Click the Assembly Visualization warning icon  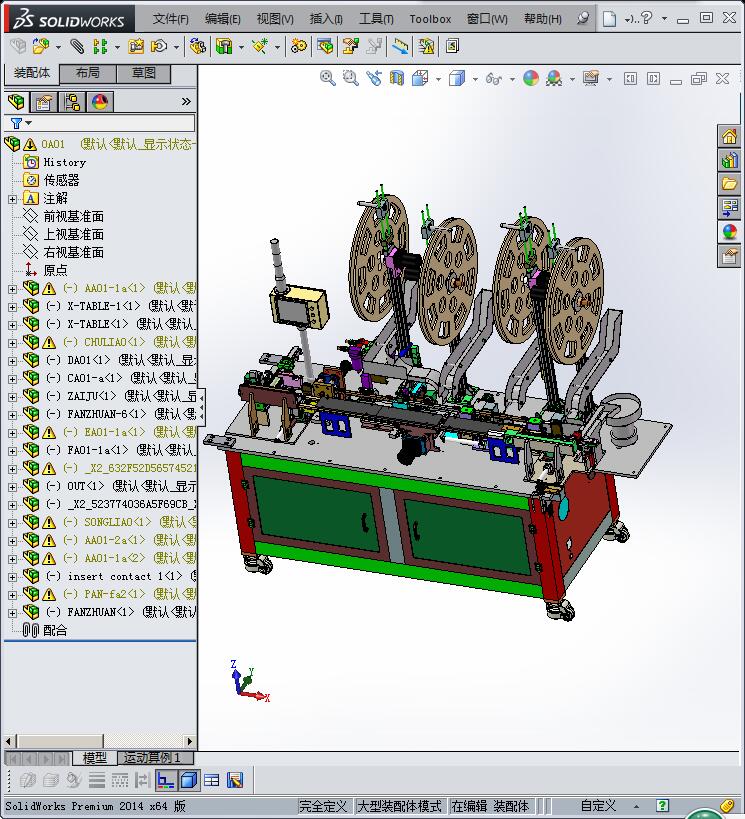(426, 46)
